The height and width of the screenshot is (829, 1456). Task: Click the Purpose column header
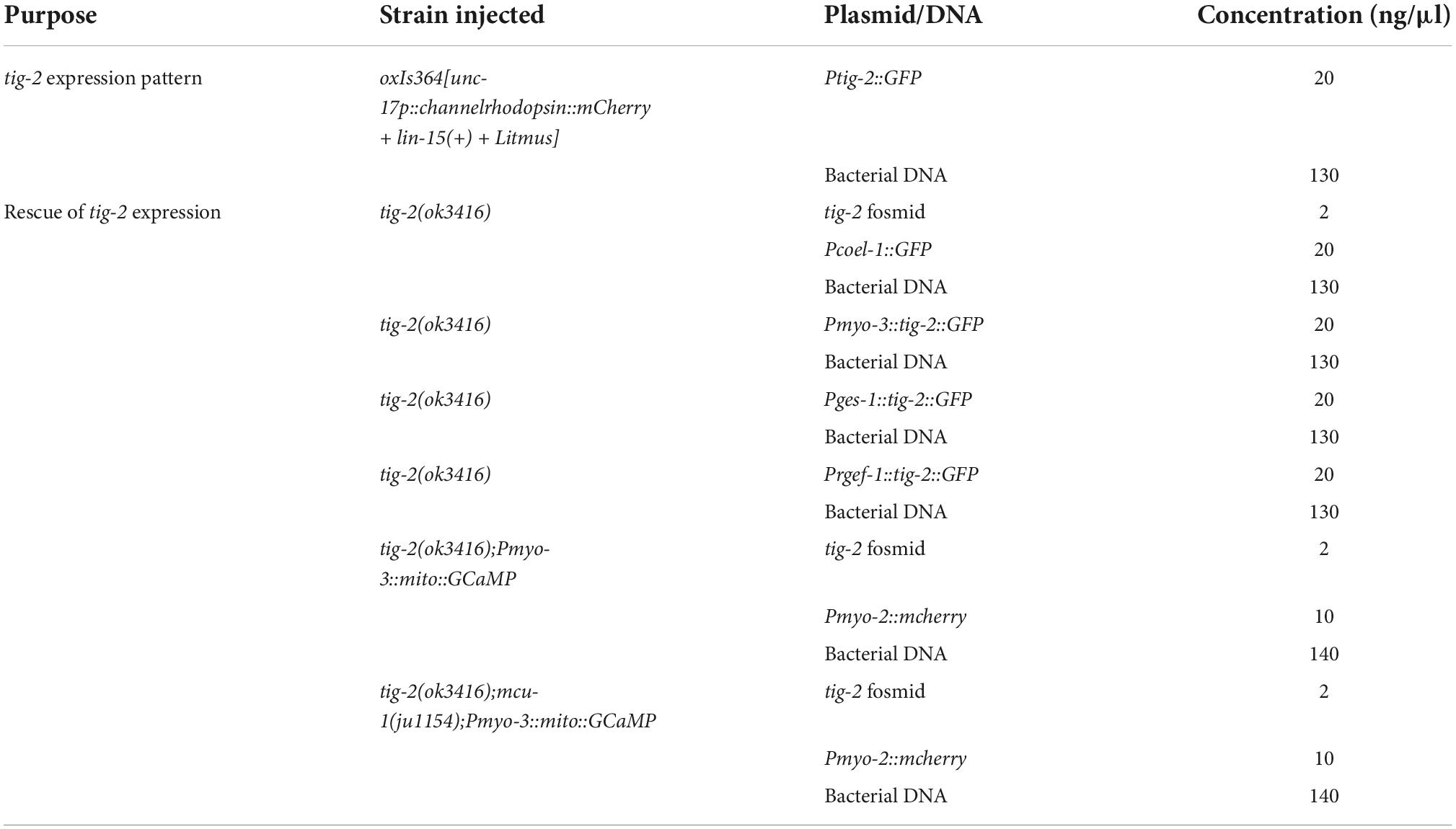[50, 16]
